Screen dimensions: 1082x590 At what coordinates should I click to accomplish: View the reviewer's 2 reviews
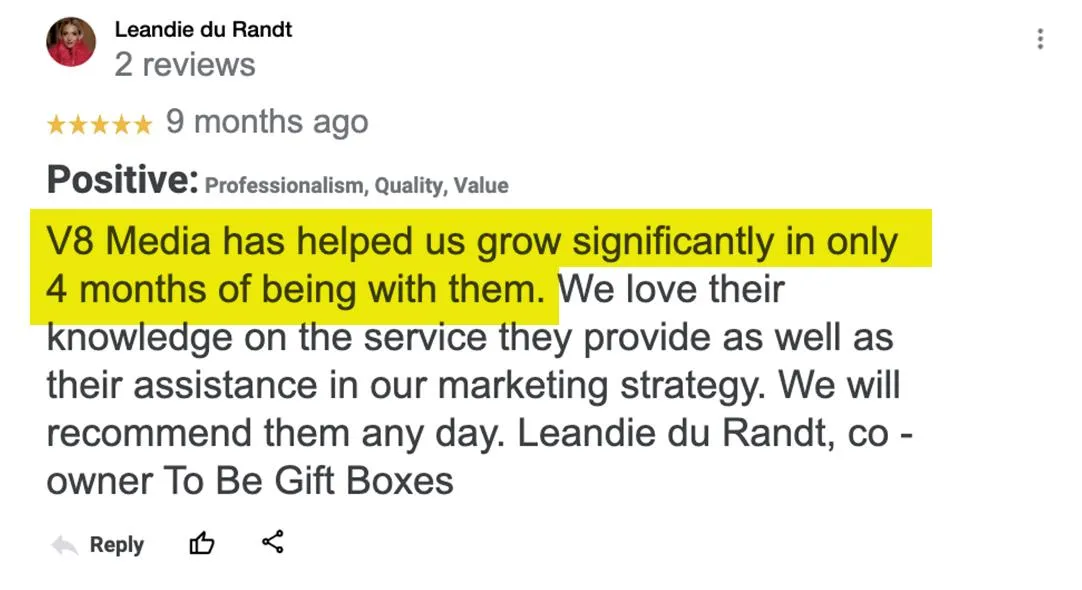click(185, 65)
